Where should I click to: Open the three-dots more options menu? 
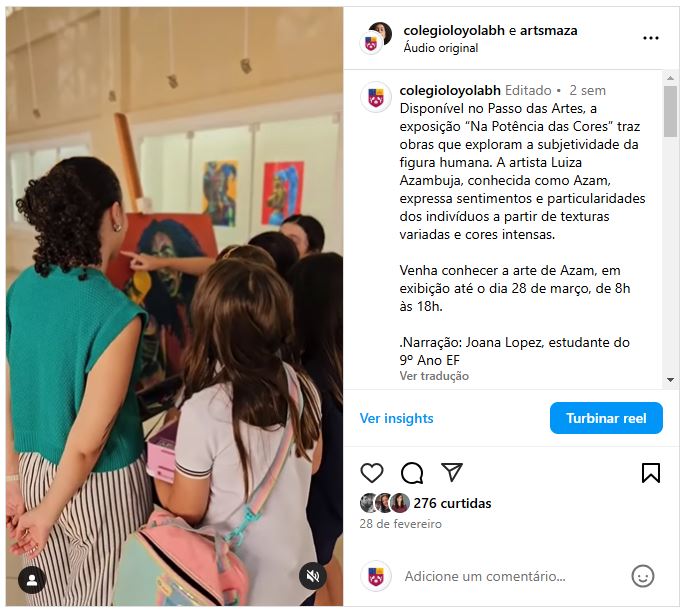coord(651,38)
